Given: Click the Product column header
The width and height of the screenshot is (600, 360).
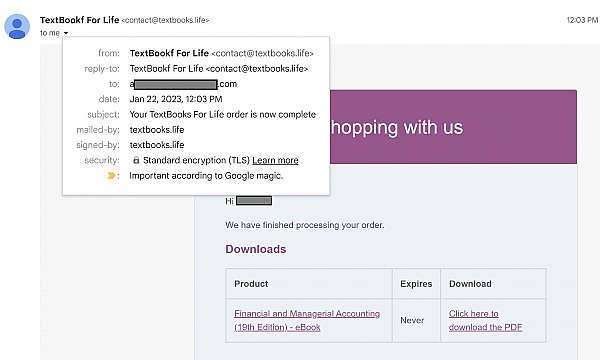Looking at the screenshot, I should [x=251, y=284].
